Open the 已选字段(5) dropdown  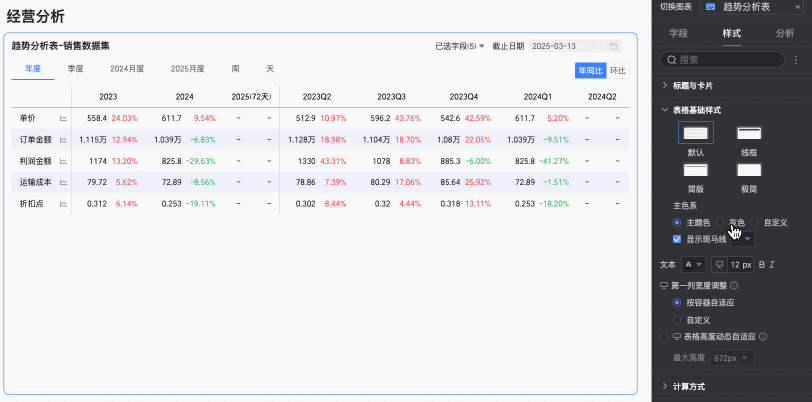[x=460, y=46]
